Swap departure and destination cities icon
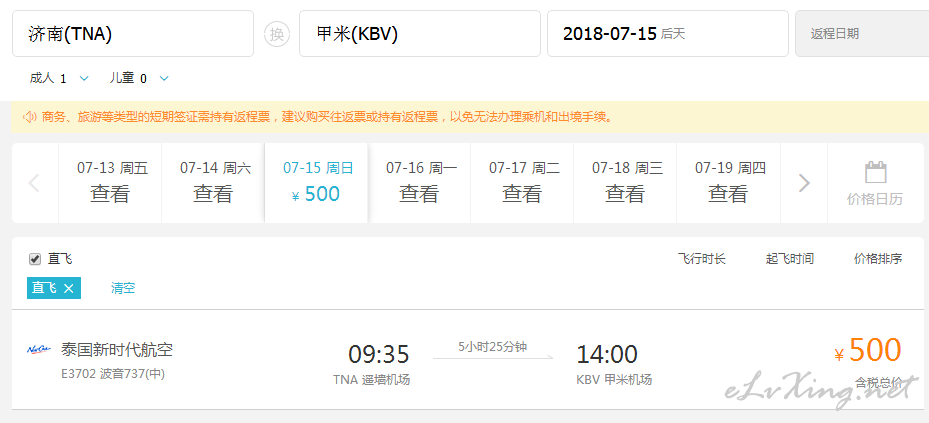This screenshot has height=423, width=929. click(x=277, y=34)
